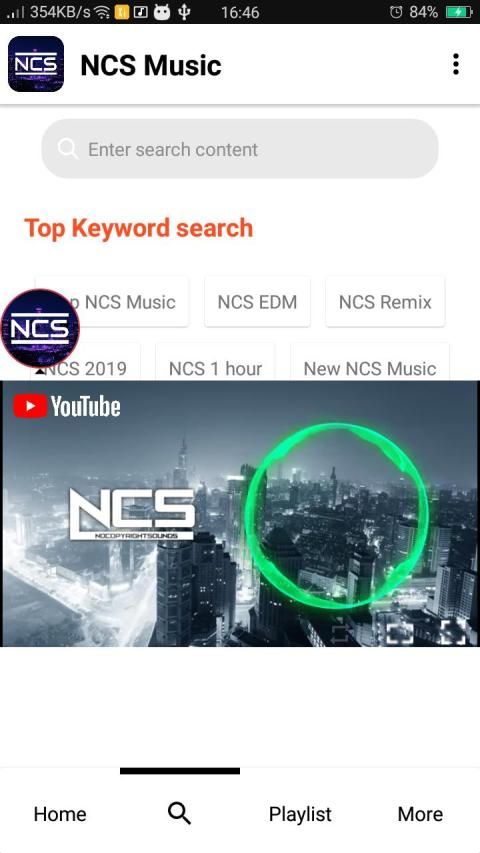Tap the fullscreen icon at video corner
Viewport: 480px width, 853px height.
point(453,633)
